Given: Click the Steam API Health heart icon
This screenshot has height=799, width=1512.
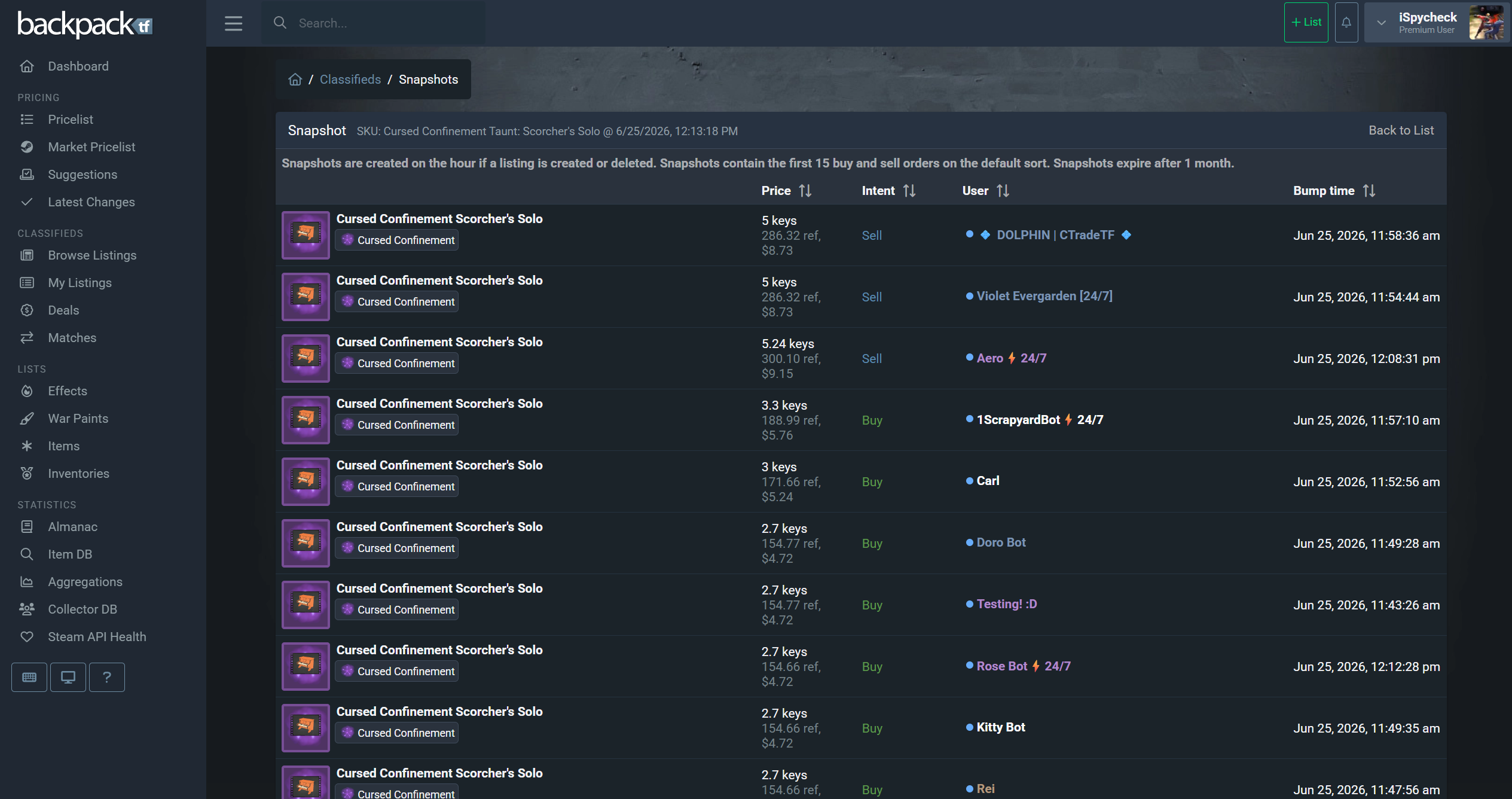Looking at the screenshot, I should click(27, 637).
